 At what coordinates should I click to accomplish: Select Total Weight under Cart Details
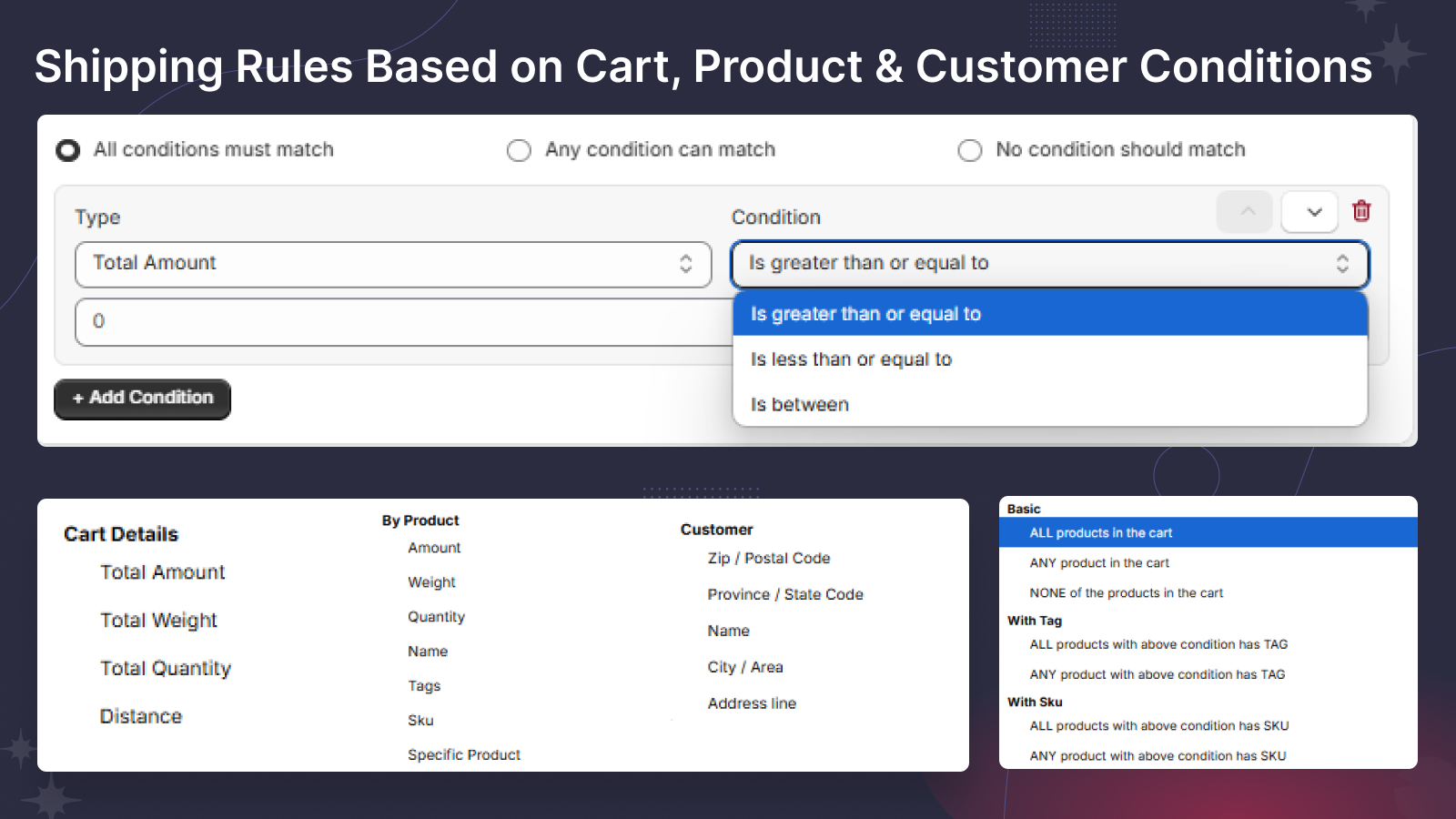click(158, 621)
